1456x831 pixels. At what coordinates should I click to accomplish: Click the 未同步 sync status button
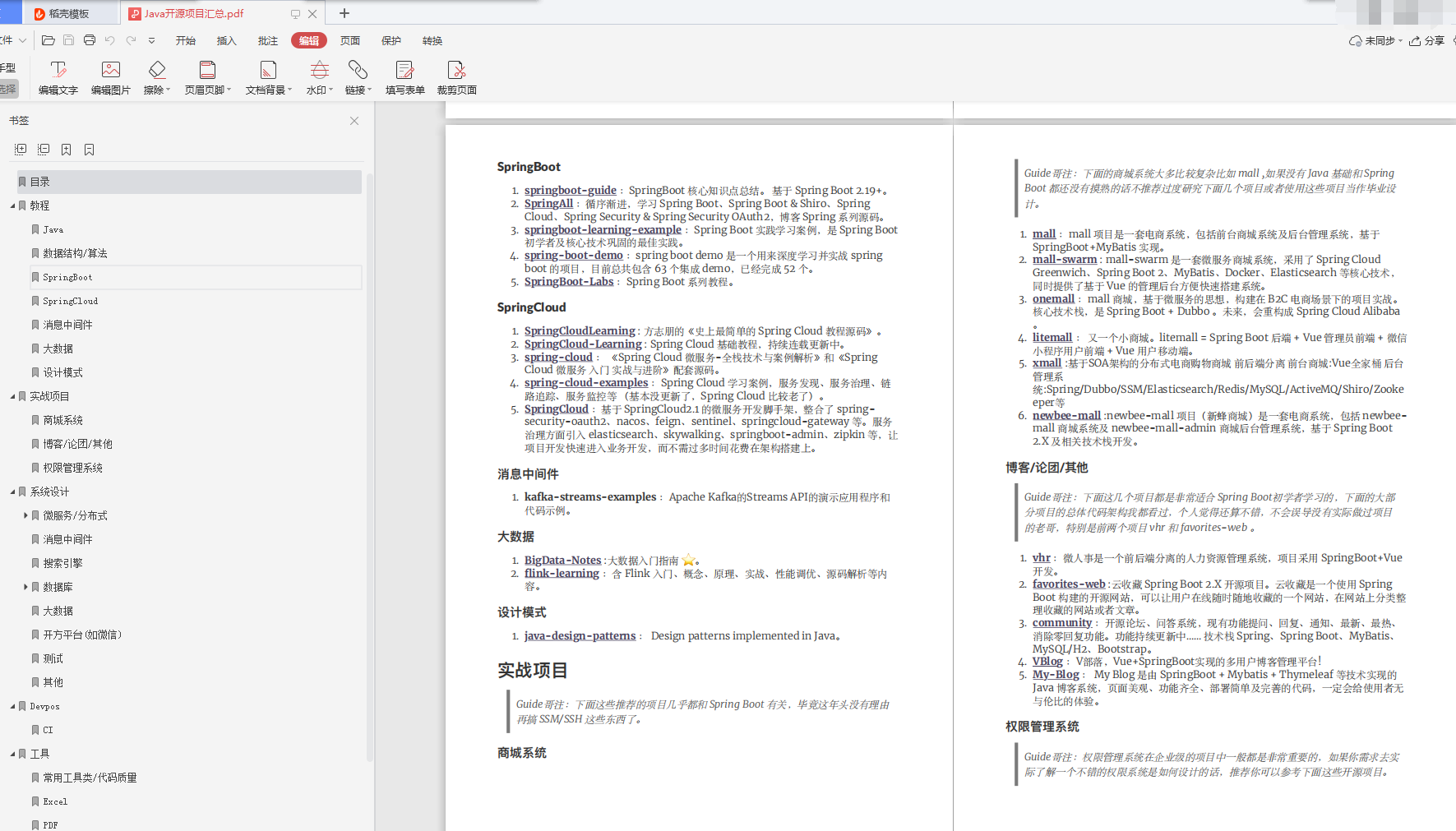(x=1375, y=41)
